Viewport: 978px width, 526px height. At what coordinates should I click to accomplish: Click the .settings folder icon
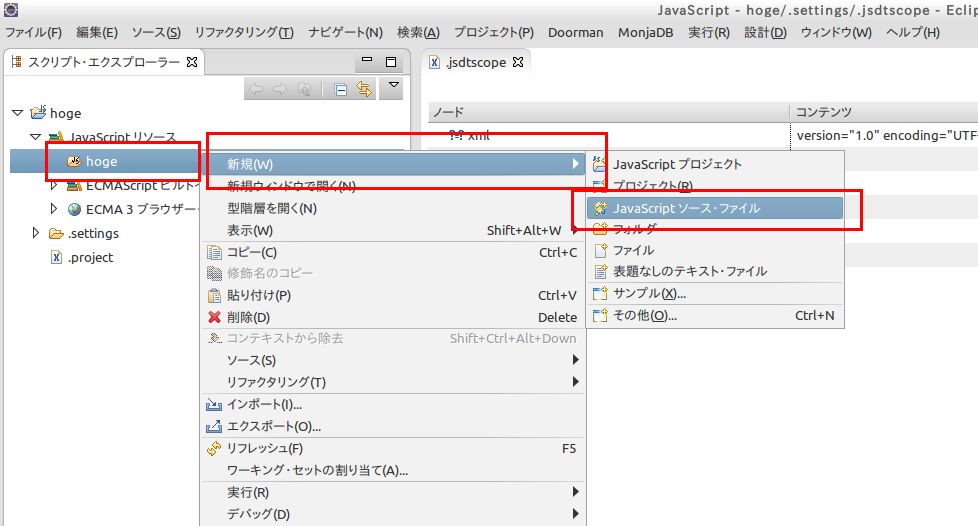click(x=56, y=233)
